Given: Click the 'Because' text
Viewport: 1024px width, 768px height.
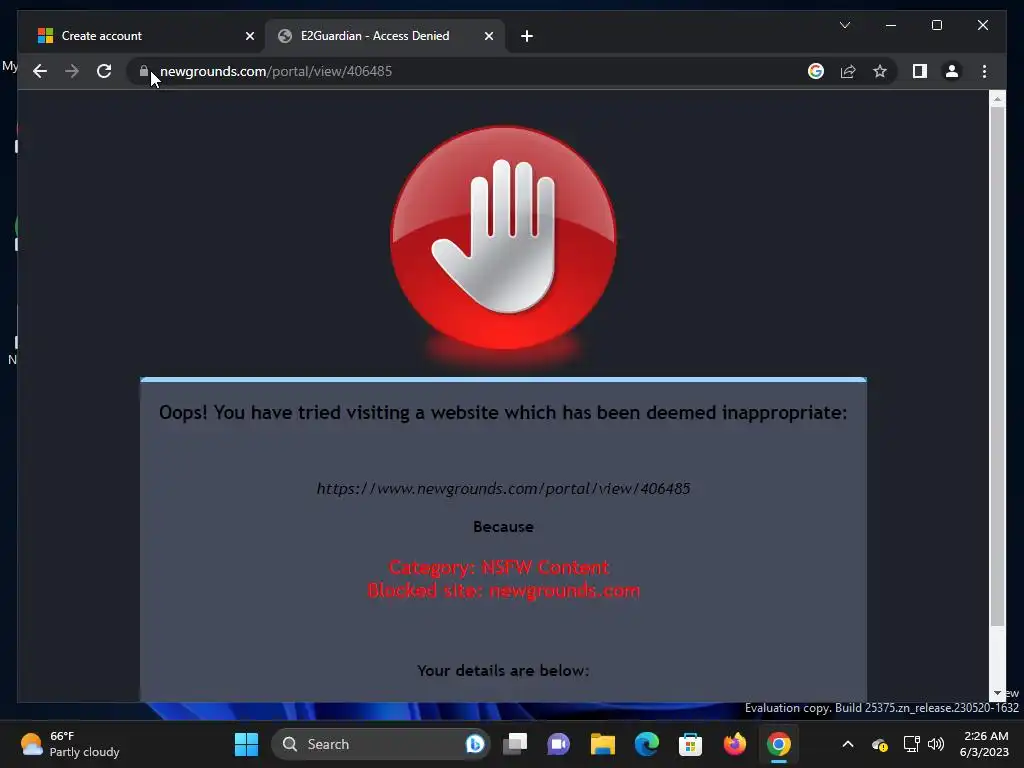Looking at the screenshot, I should tap(504, 526).
